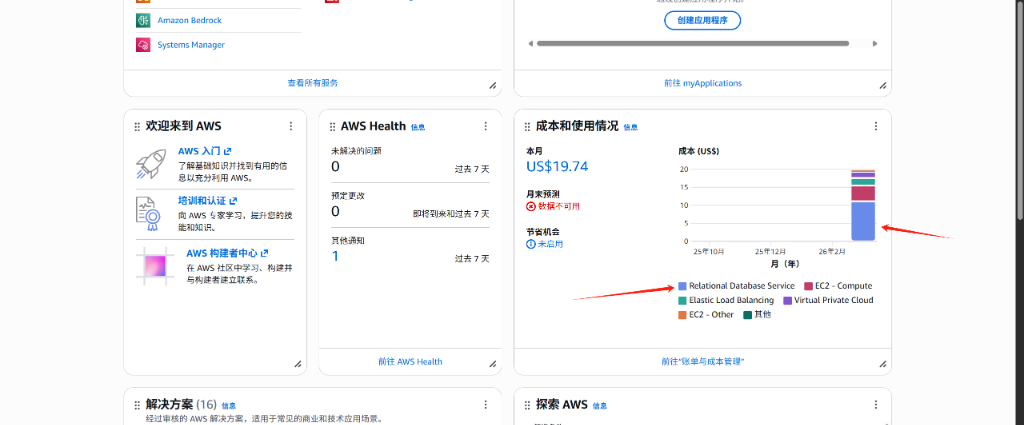Click resize handle of AWS Health widget
The width and height of the screenshot is (1024, 425).
[492, 364]
